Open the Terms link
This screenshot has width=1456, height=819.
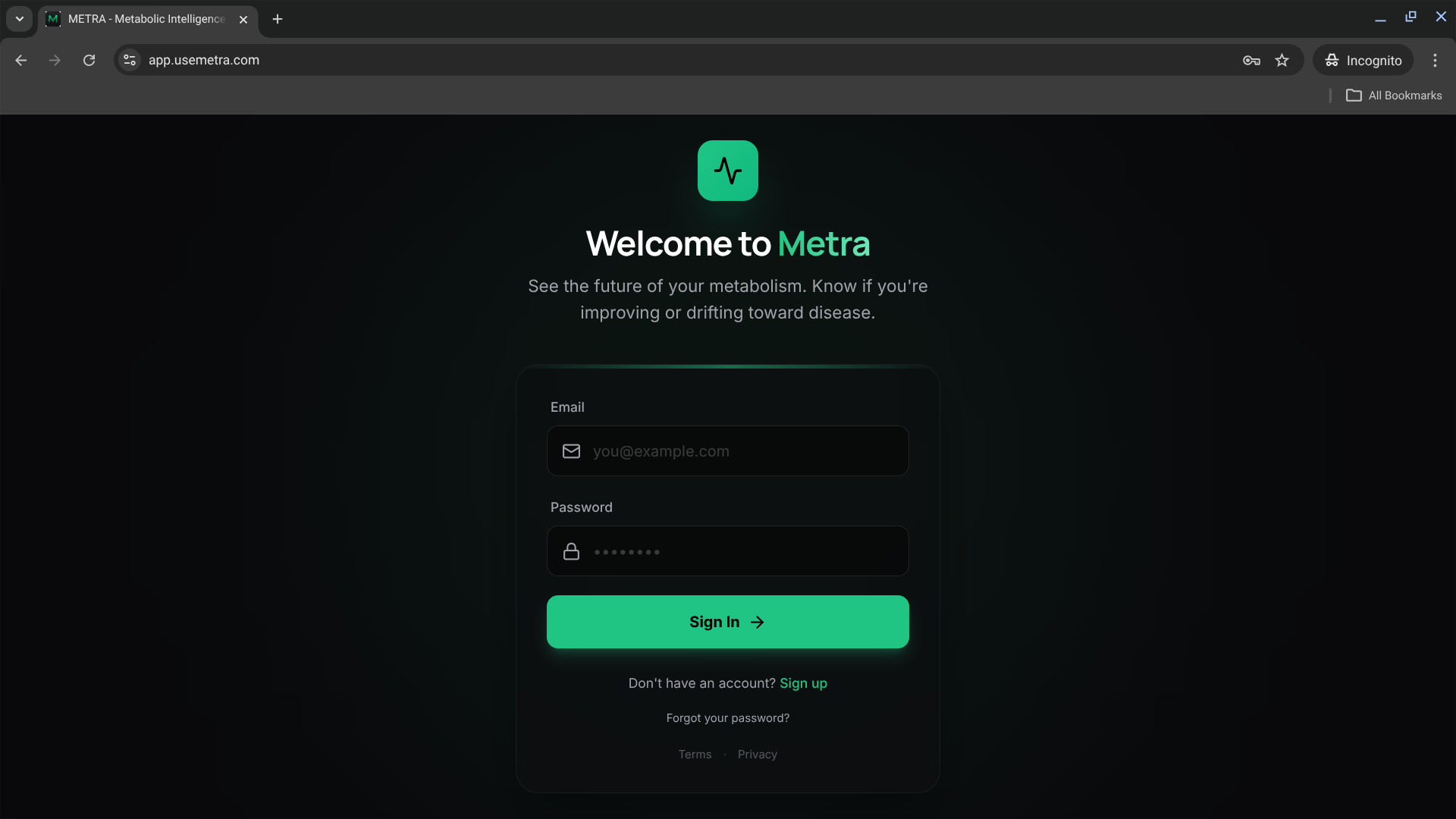[695, 755]
